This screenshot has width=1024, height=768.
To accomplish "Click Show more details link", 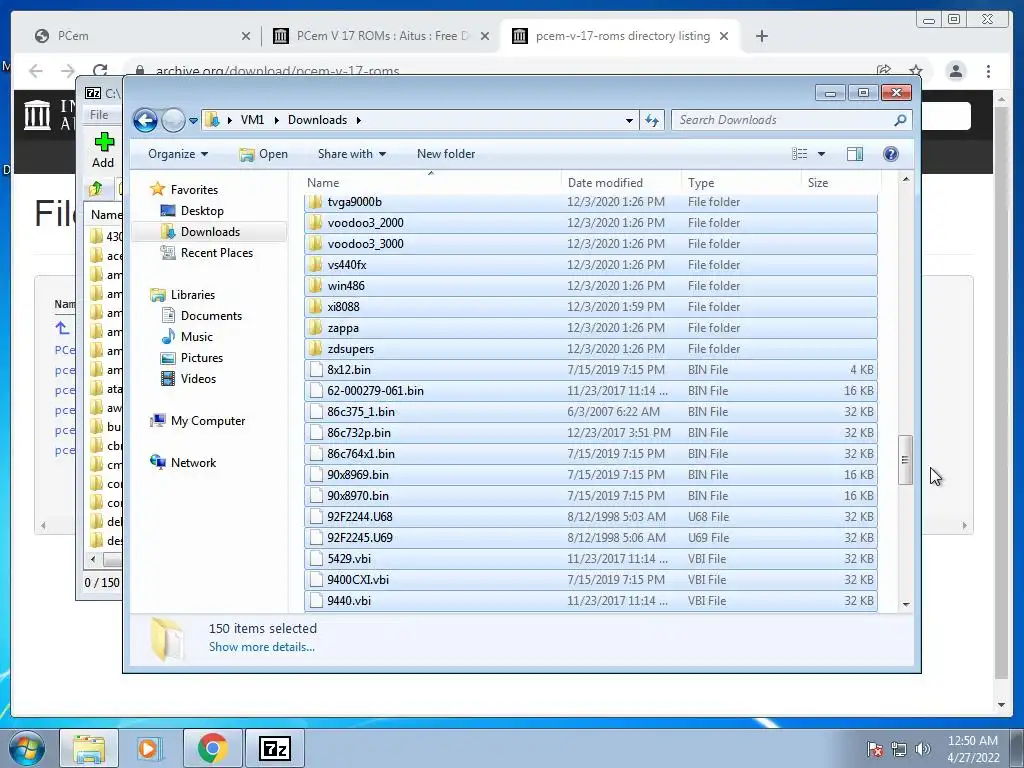I will (x=261, y=647).
